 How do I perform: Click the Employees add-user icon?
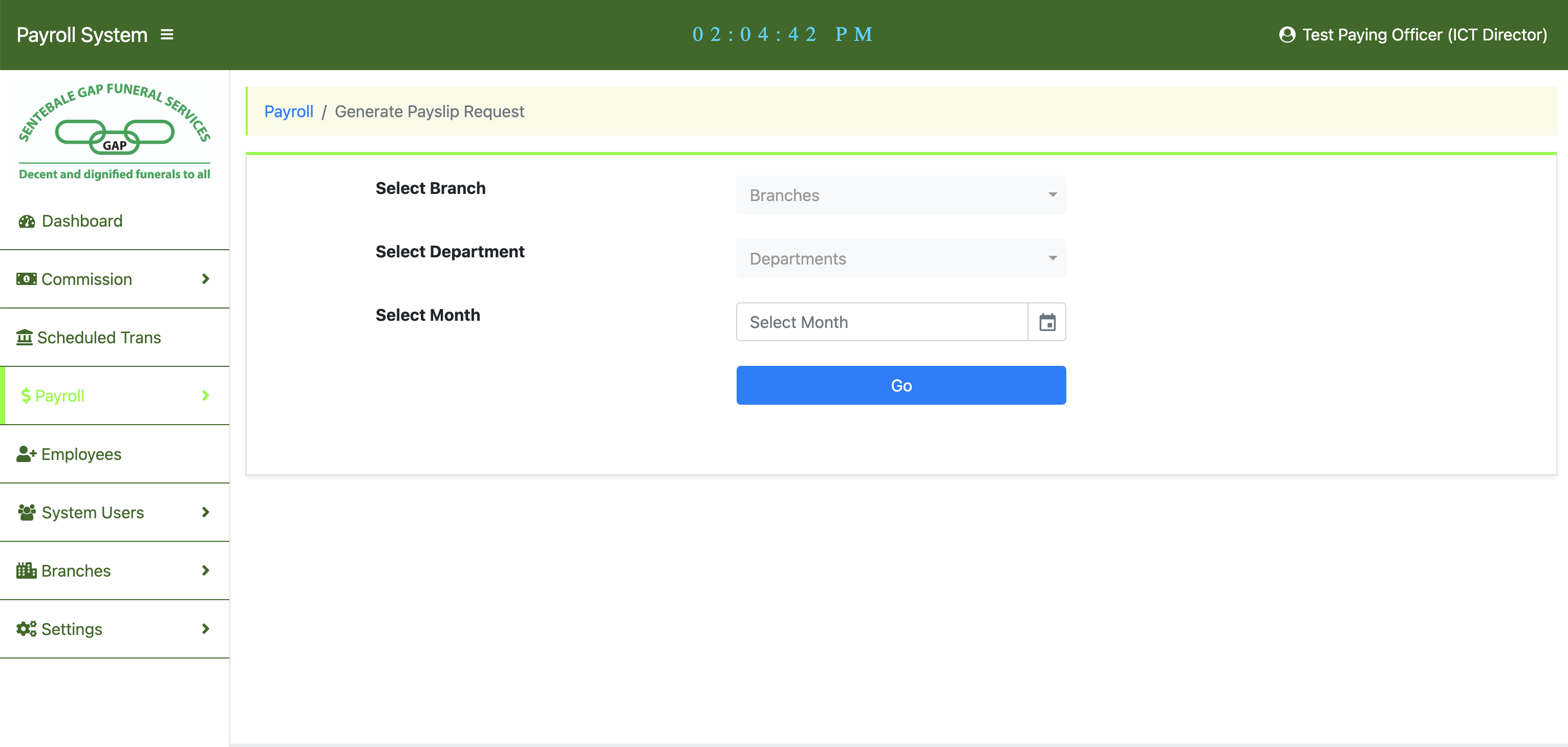coord(26,454)
